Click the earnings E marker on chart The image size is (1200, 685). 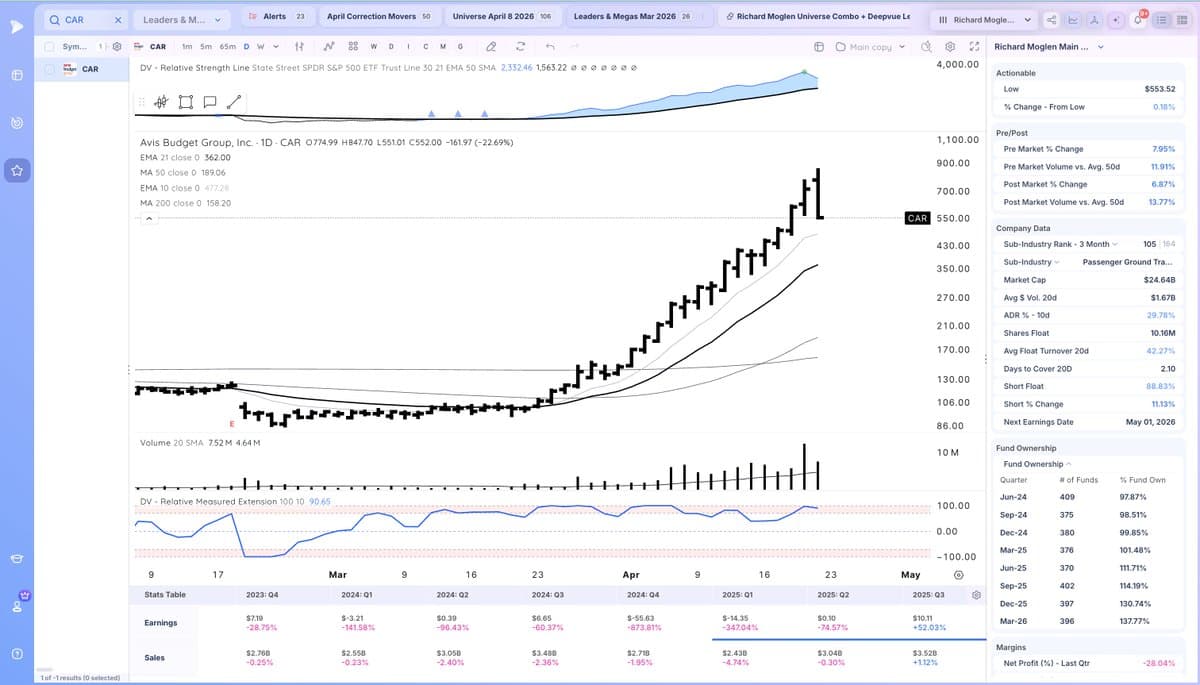coord(232,424)
